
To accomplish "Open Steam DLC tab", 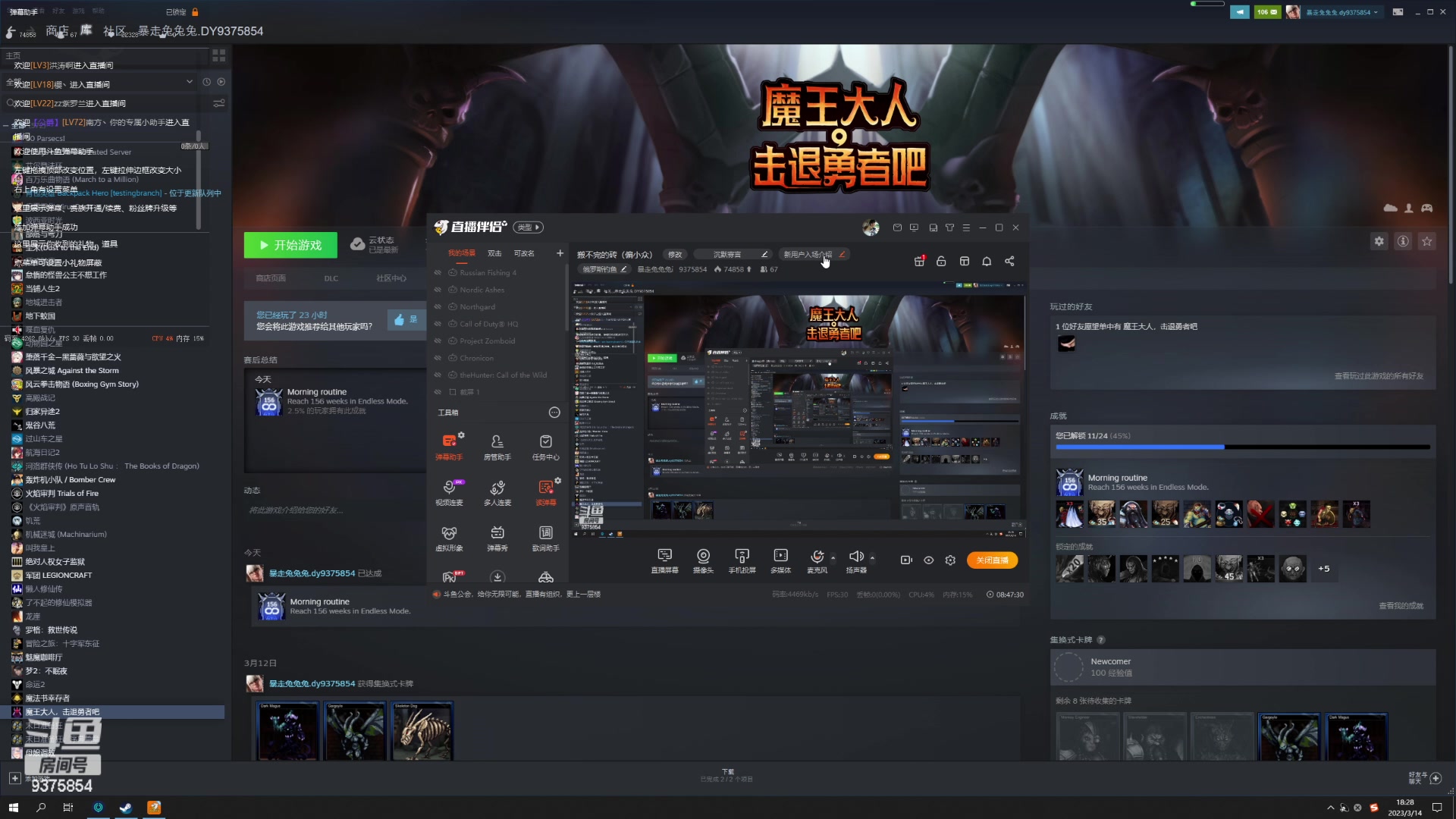I will (331, 278).
